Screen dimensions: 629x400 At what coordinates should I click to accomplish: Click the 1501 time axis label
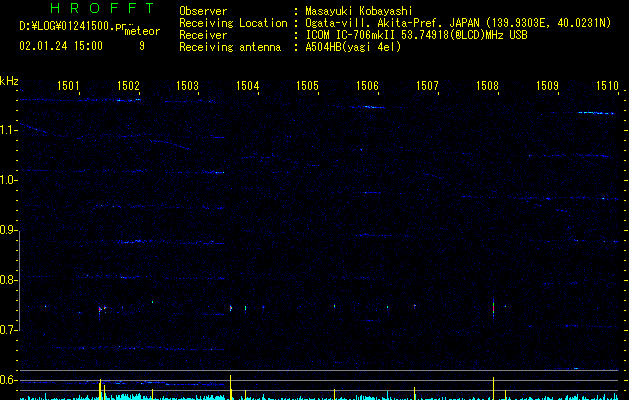[x=68, y=86]
